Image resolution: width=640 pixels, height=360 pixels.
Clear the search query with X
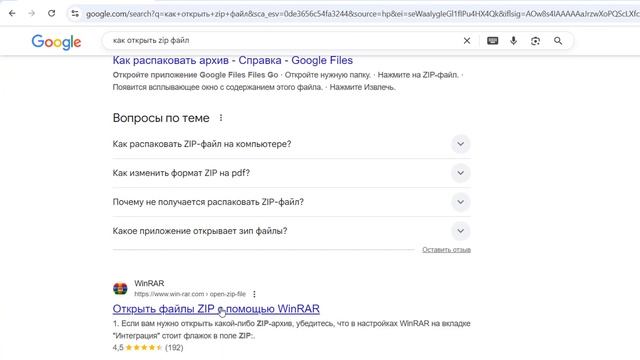[467, 41]
